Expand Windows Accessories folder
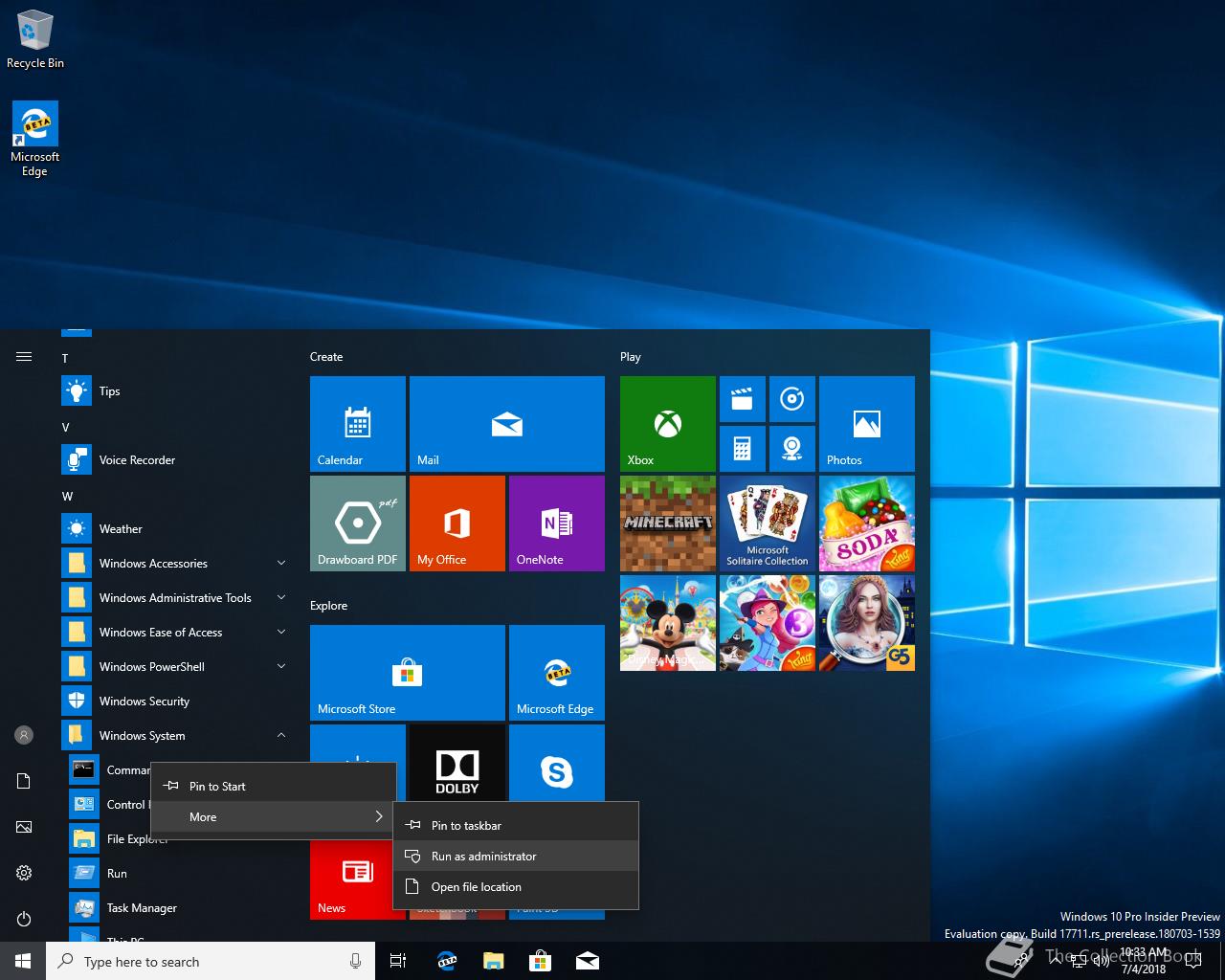Screen dimensions: 1225x980 (176, 564)
